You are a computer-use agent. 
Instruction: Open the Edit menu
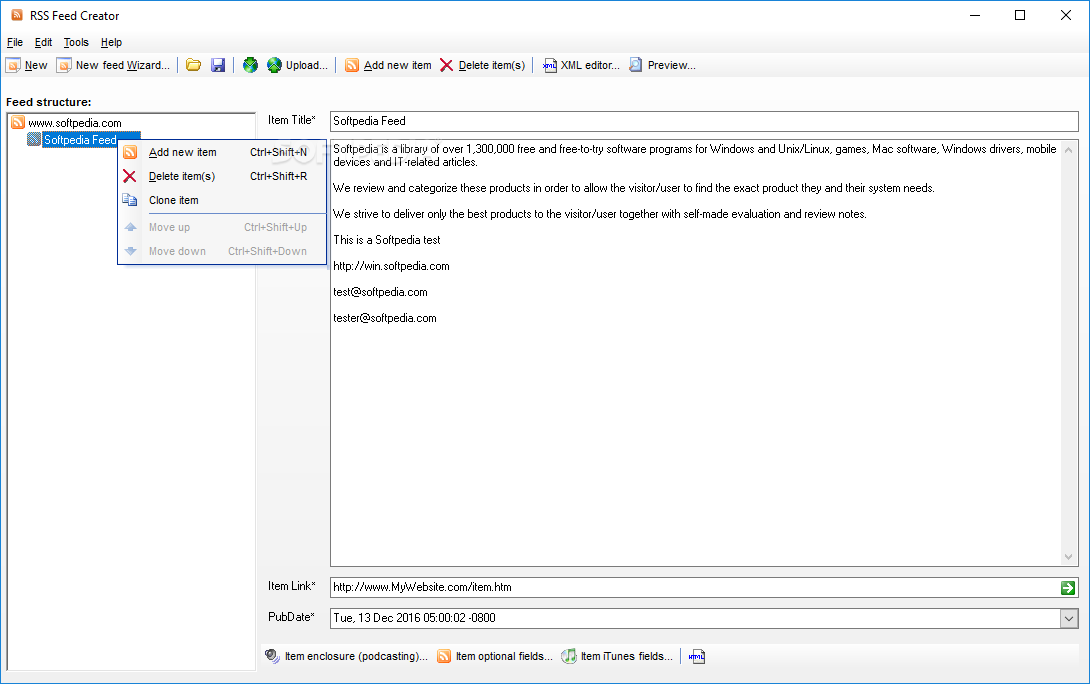[43, 42]
